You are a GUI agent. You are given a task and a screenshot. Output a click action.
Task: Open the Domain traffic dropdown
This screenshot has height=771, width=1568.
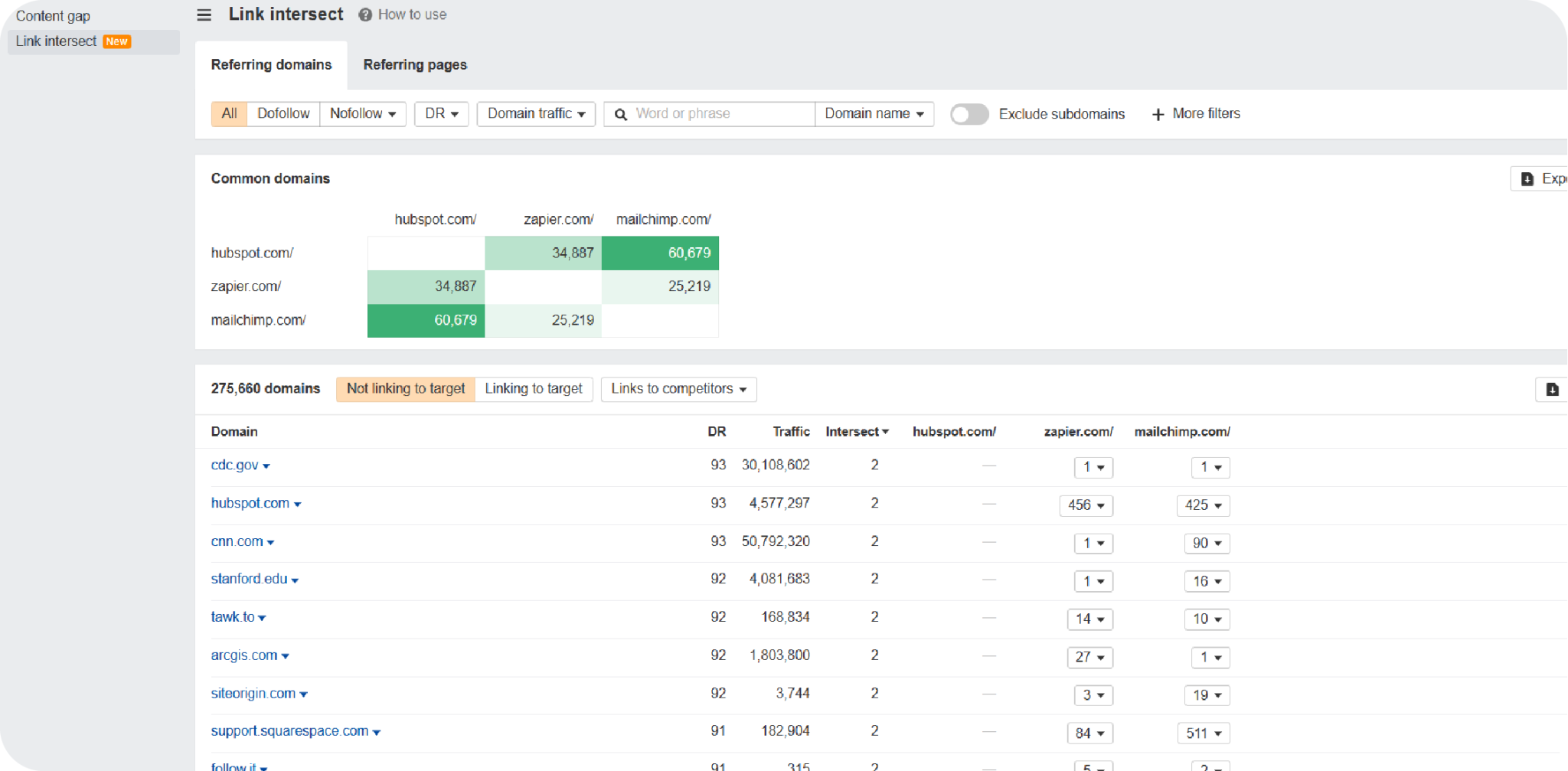coord(536,114)
